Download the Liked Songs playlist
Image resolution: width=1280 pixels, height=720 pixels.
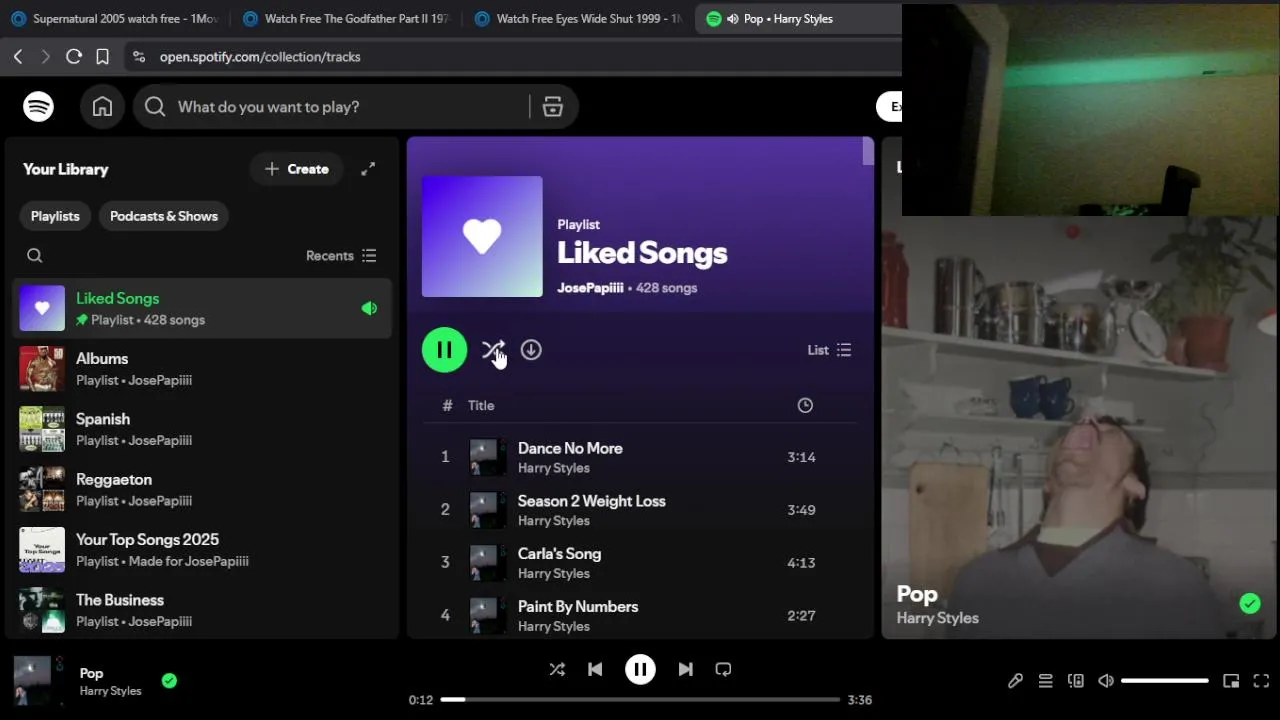pyautogui.click(x=531, y=350)
